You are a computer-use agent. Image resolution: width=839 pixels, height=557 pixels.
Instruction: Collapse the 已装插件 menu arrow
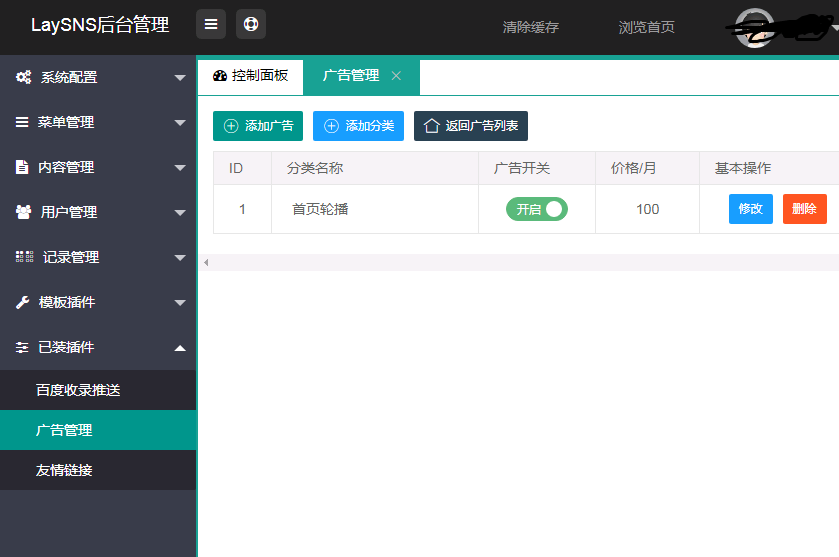pos(180,347)
